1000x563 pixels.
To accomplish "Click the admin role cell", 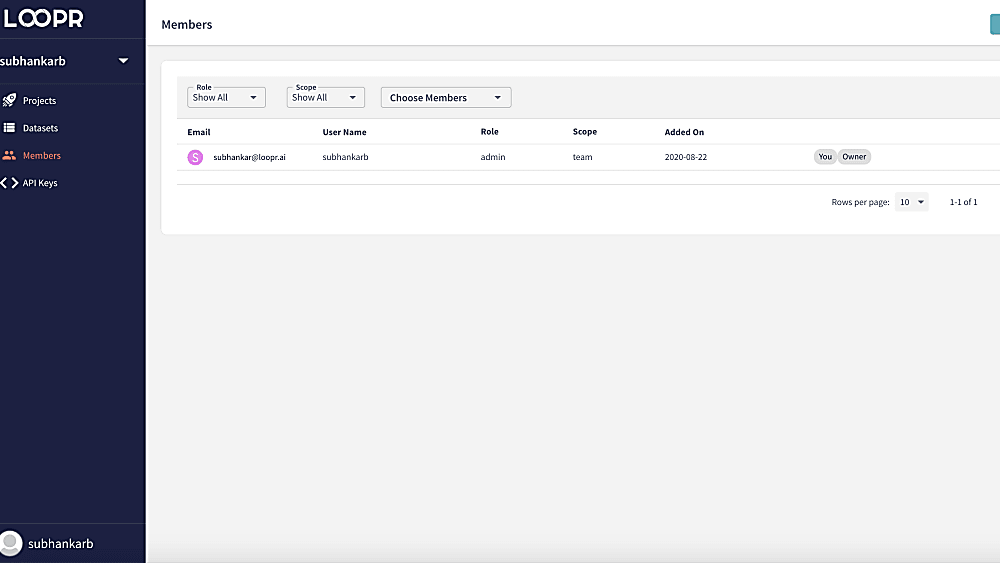I will point(493,157).
